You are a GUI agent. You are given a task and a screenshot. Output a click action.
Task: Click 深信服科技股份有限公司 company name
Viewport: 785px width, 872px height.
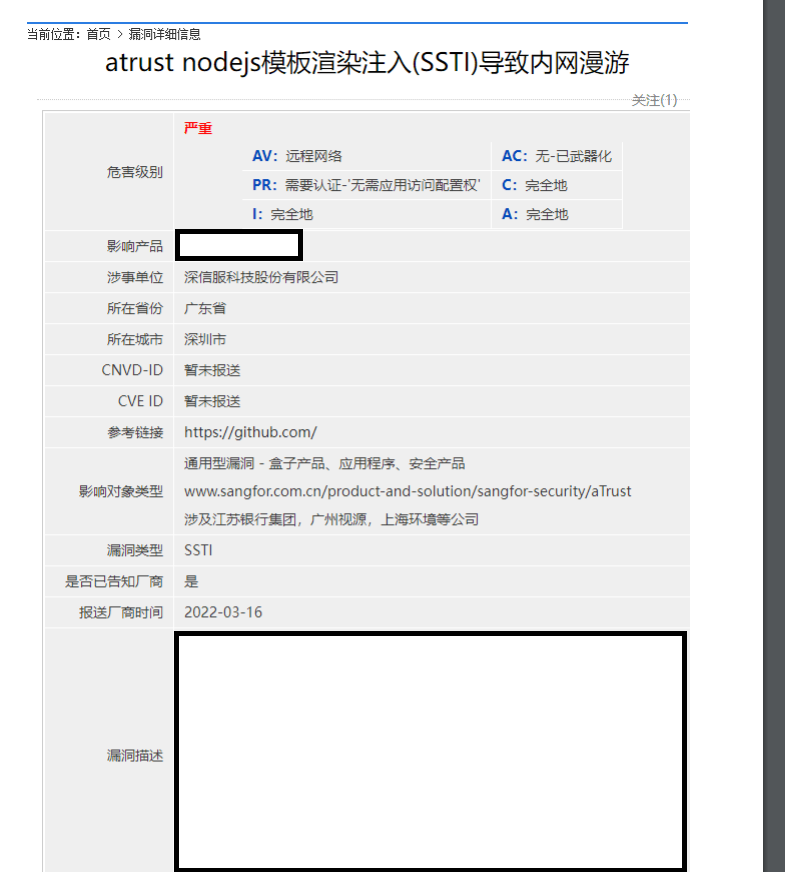tap(261, 278)
